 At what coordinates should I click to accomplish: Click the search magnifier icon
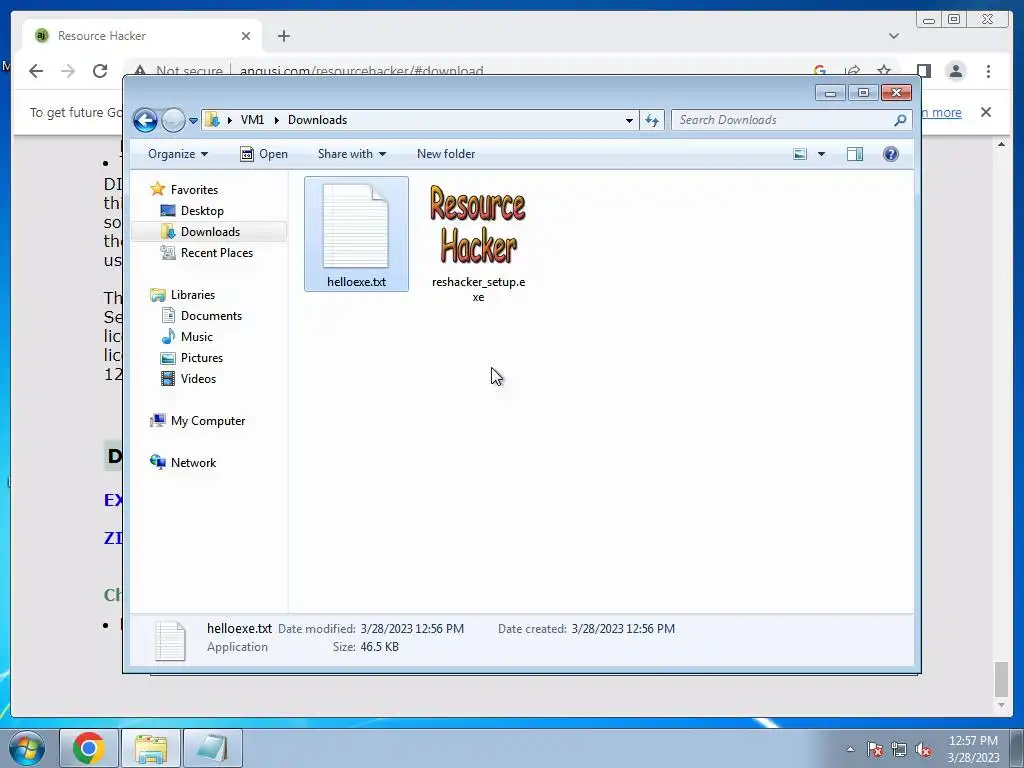coord(901,120)
